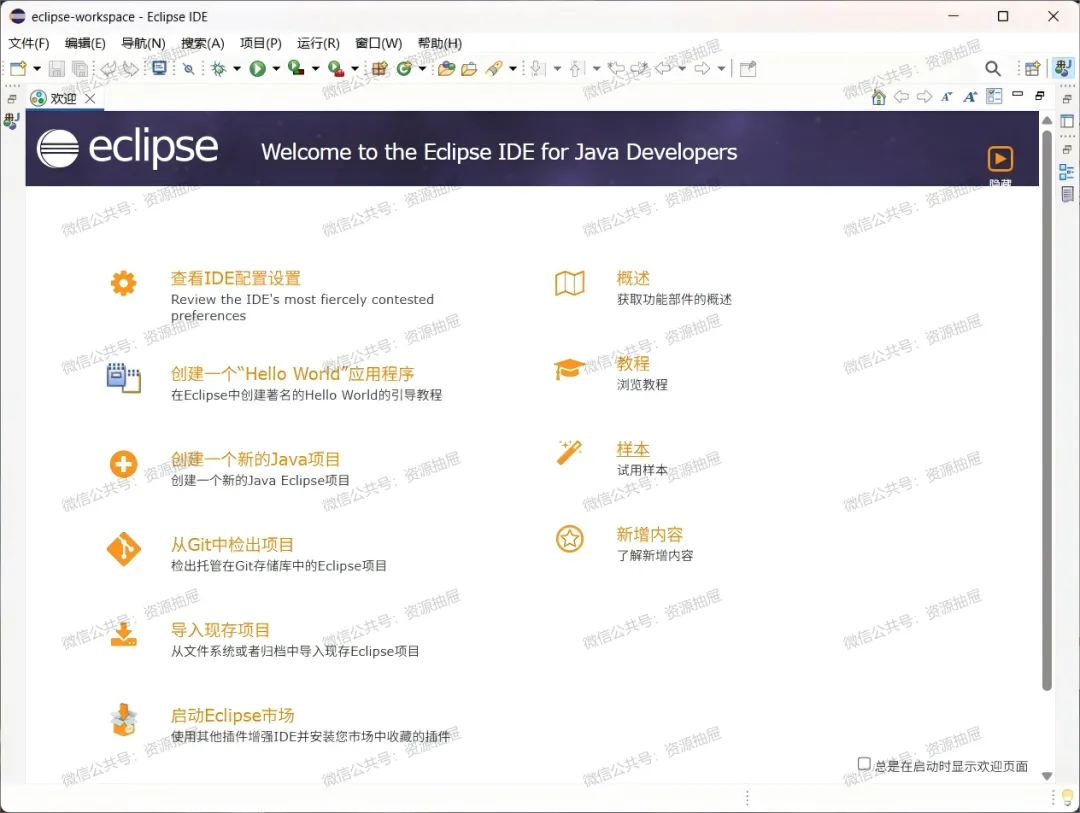1080x813 pixels.
Task: Open the 项目(P) menu
Action: (260, 43)
